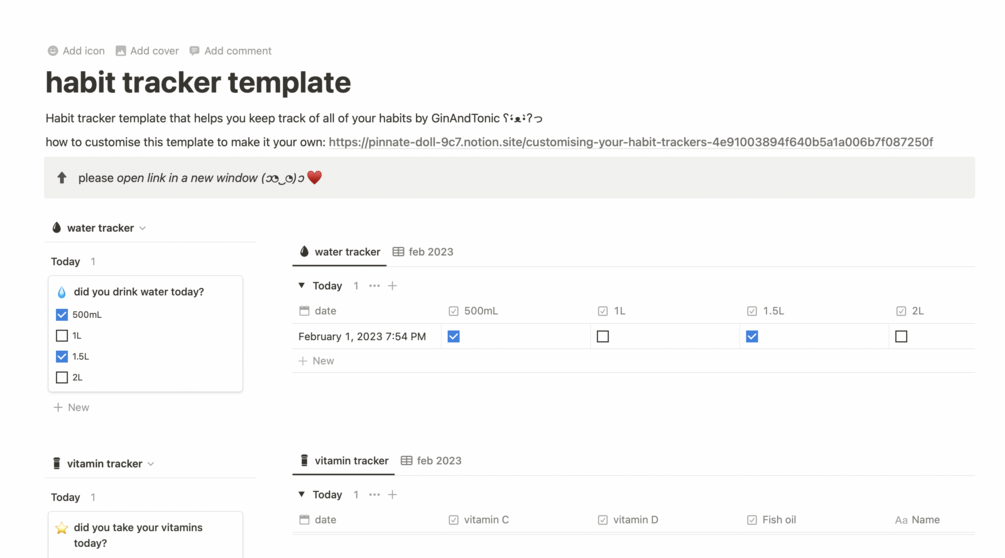Click New under the water tracker card
This screenshot has width=1005, height=558.
[x=72, y=408]
